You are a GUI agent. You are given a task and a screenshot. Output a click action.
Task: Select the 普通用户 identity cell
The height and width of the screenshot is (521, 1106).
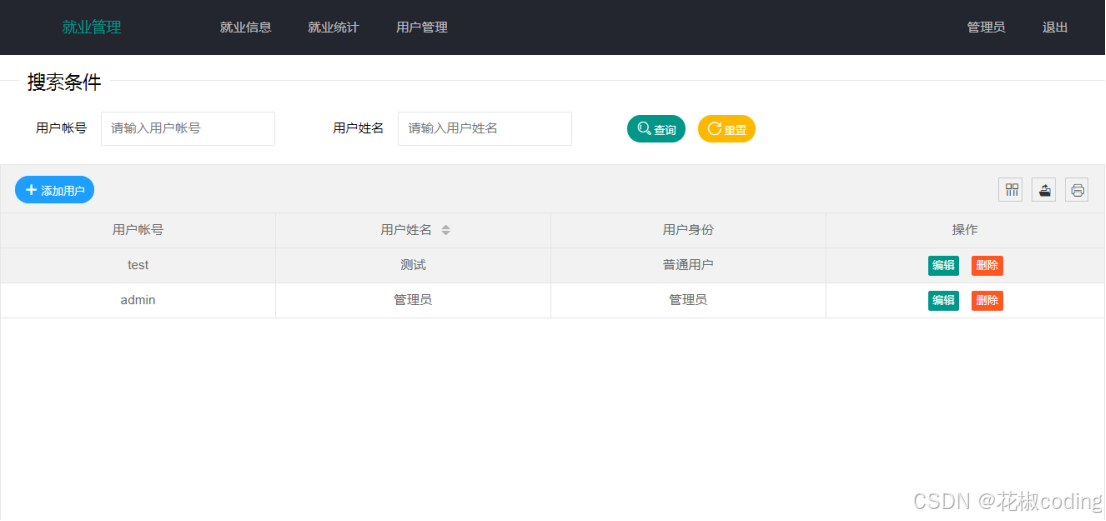click(x=688, y=265)
